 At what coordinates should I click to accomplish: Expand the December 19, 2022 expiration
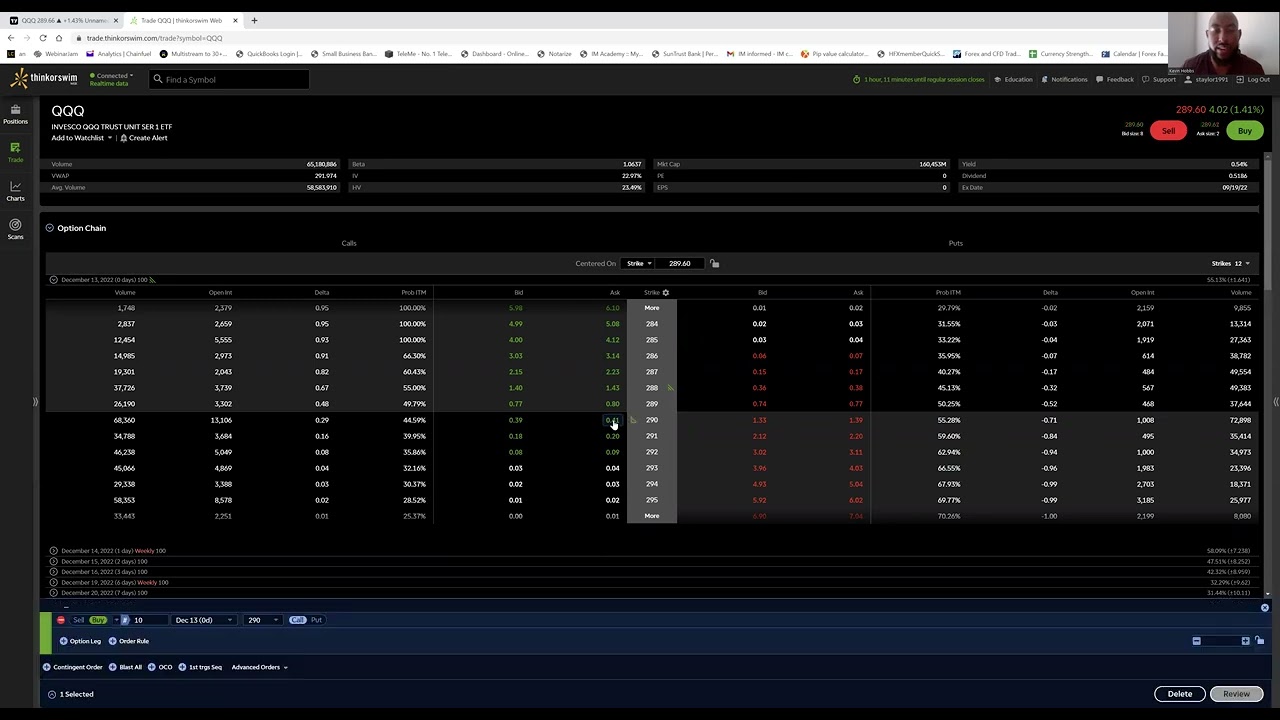(x=54, y=583)
